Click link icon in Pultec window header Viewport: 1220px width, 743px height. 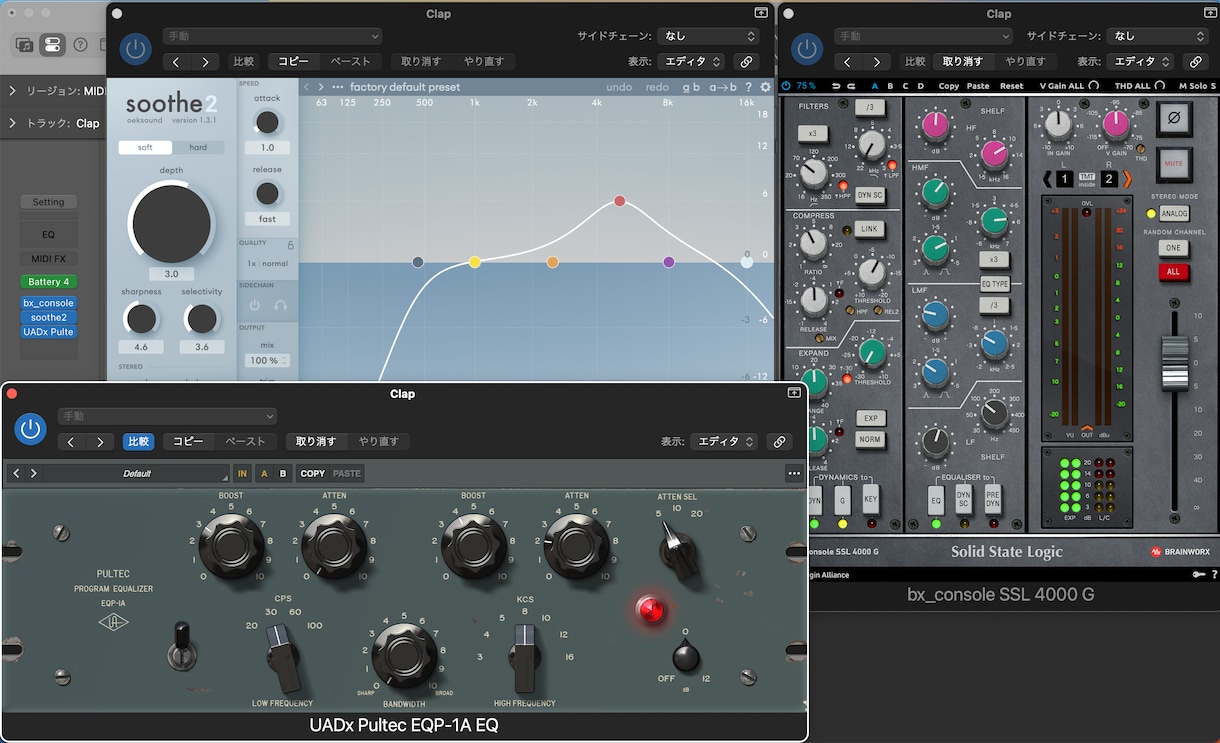point(779,441)
